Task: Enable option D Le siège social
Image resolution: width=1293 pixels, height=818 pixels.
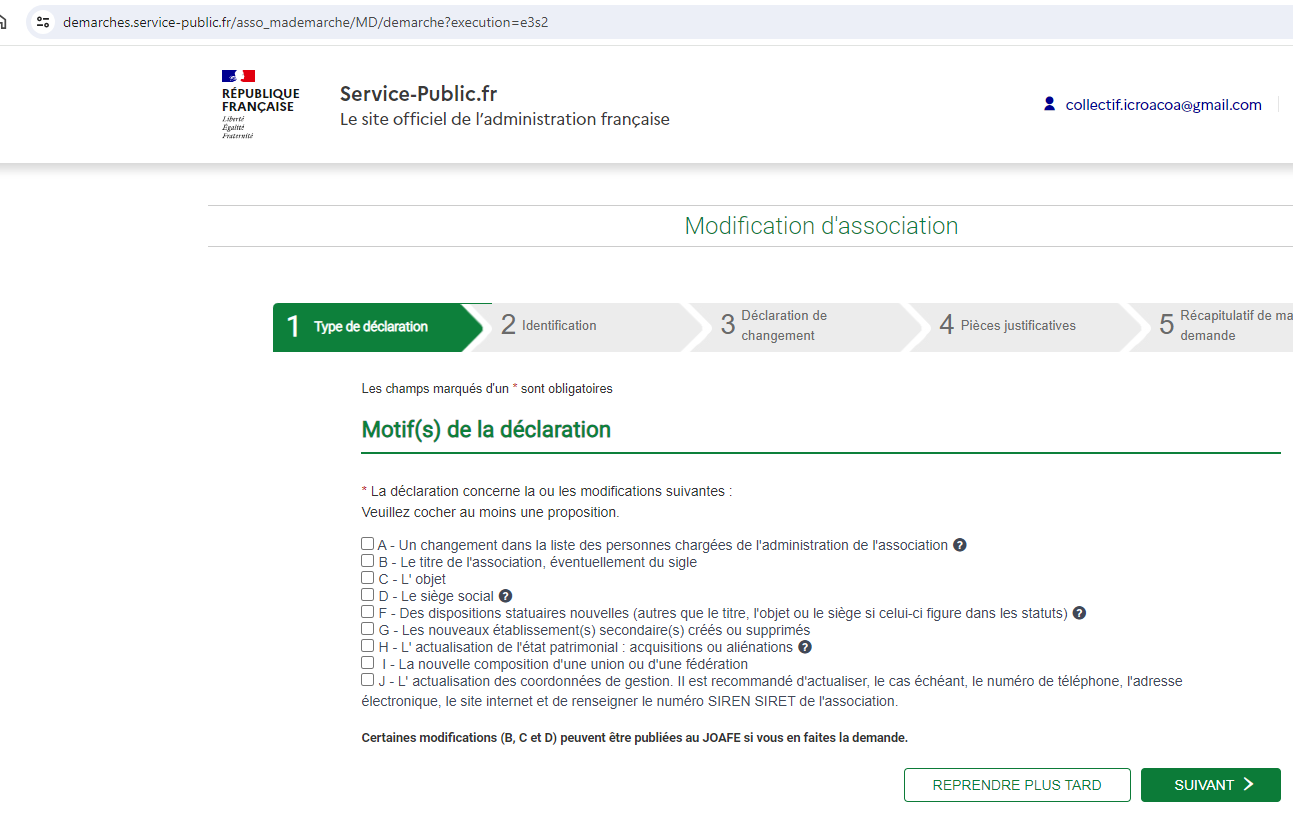Action: (x=368, y=595)
